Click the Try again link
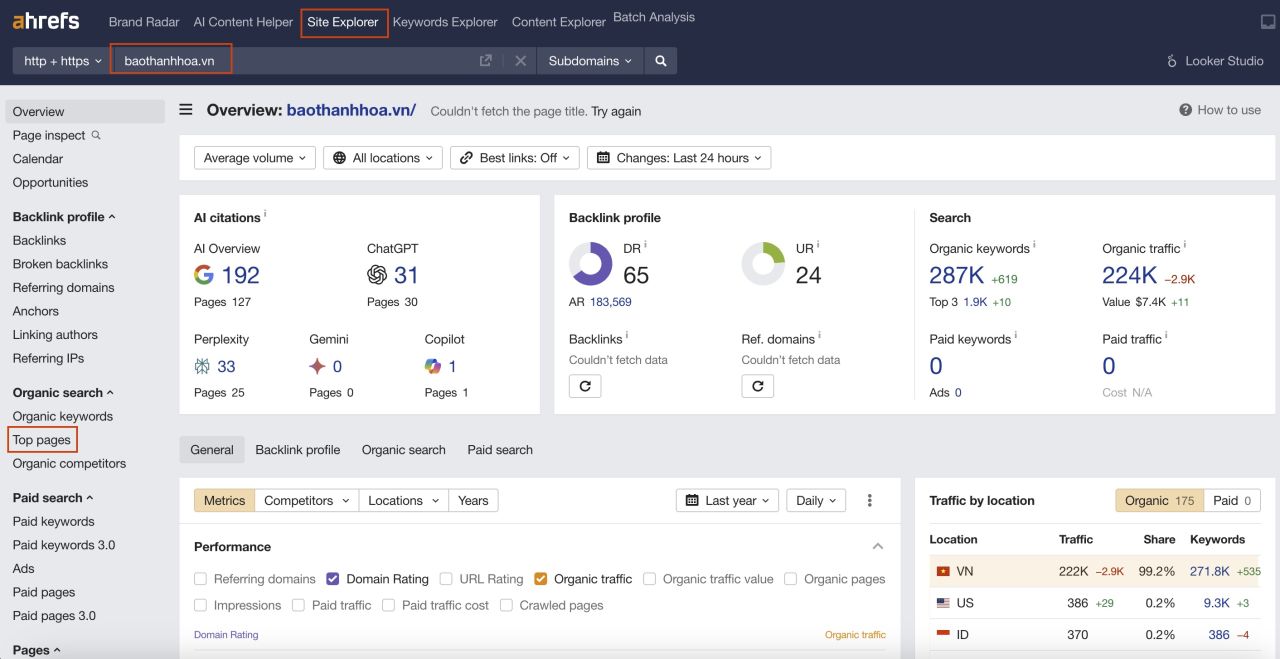The height and width of the screenshot is (659, 1280). [616, 111]
